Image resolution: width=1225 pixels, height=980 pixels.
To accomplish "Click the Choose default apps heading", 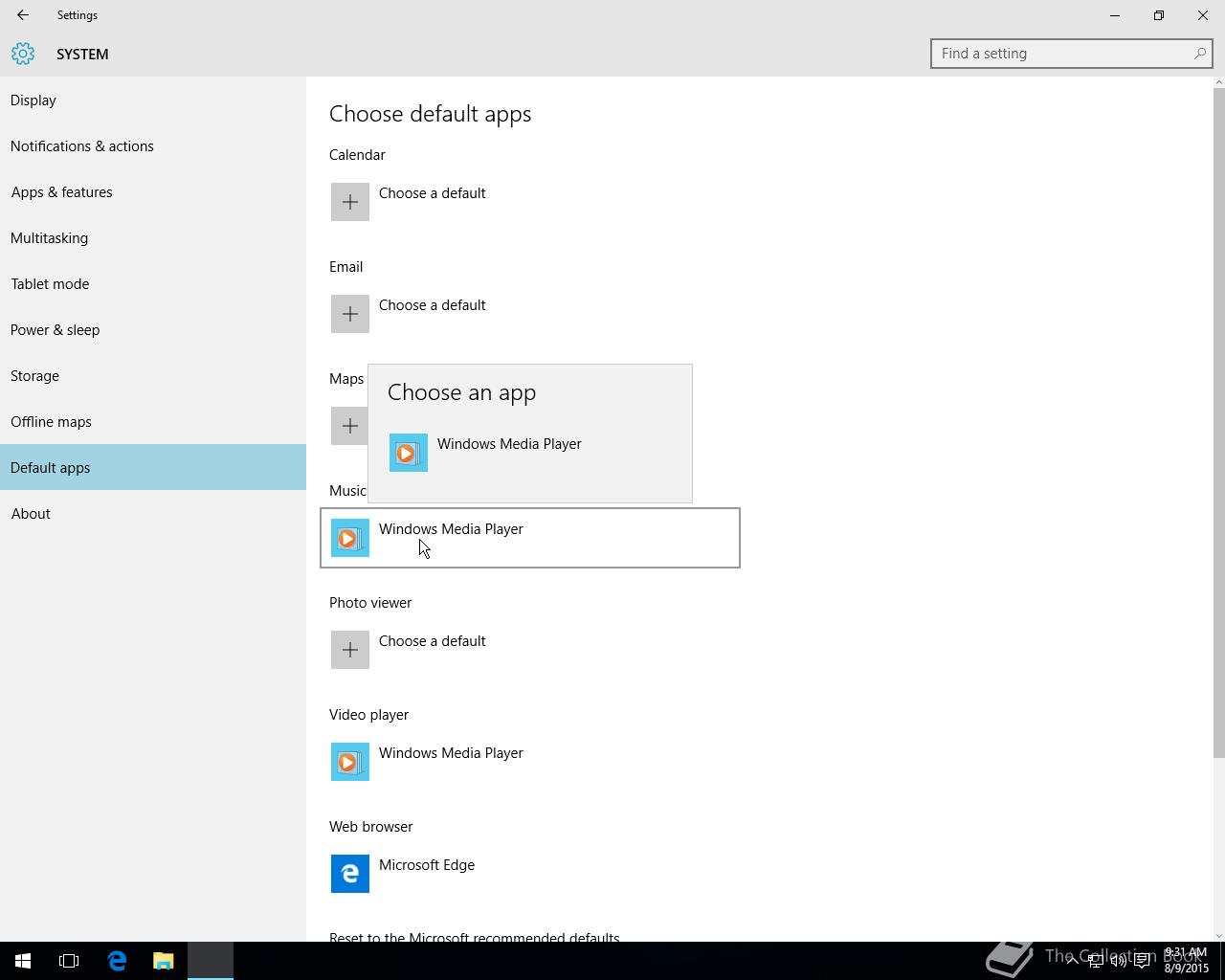I will coord(431,114).
